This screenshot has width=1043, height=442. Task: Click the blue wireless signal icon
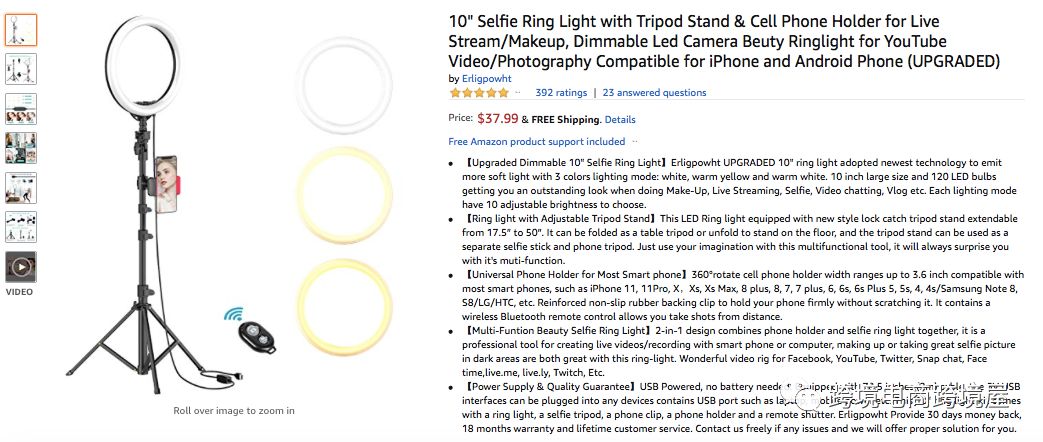233,314
